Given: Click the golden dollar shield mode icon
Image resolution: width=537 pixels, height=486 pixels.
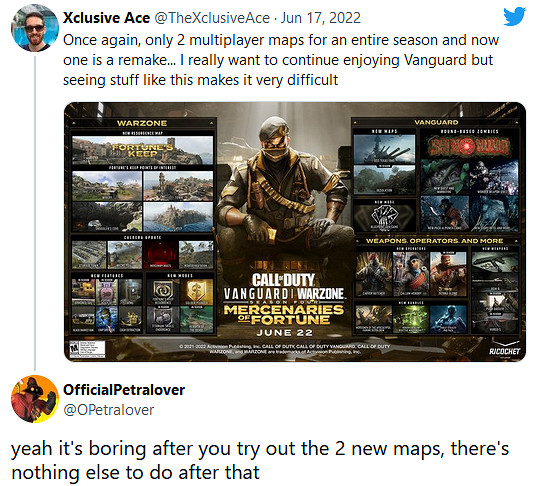Looking at the screenshot, I should [x=197, y=292].
